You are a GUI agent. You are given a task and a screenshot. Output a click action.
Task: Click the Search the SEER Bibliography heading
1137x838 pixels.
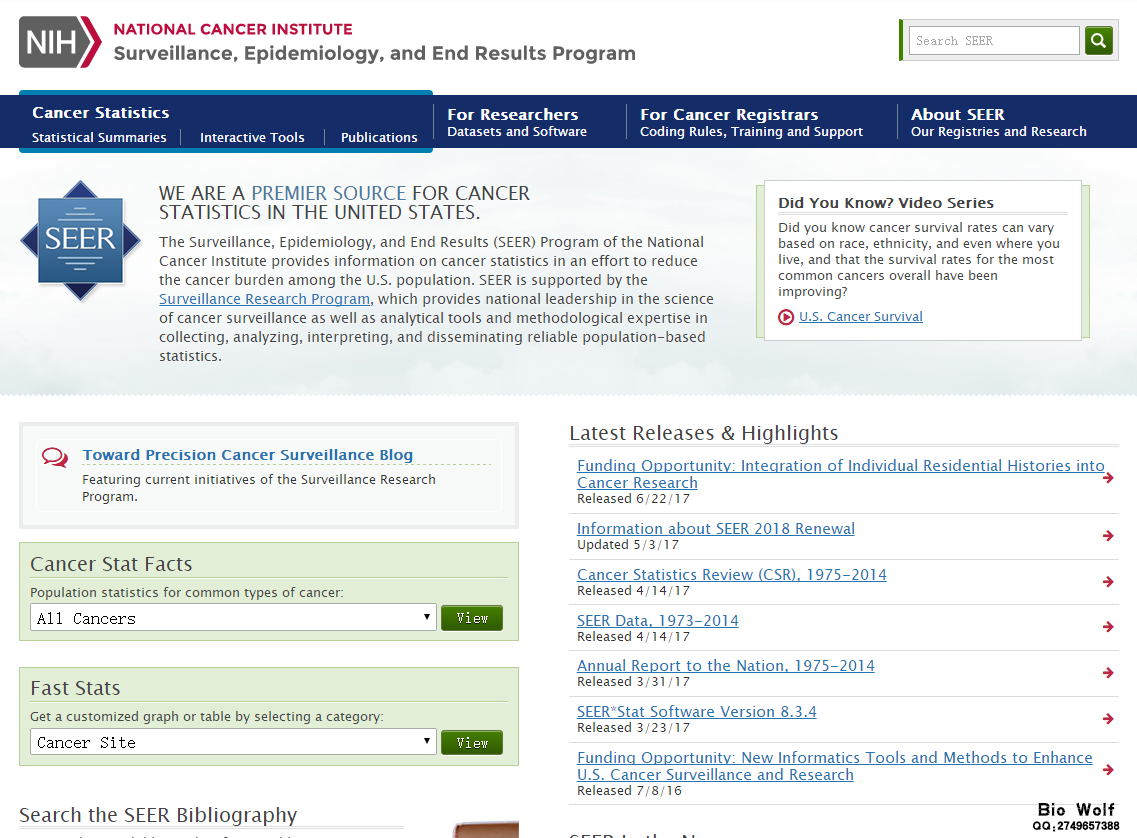pos(158,815)
